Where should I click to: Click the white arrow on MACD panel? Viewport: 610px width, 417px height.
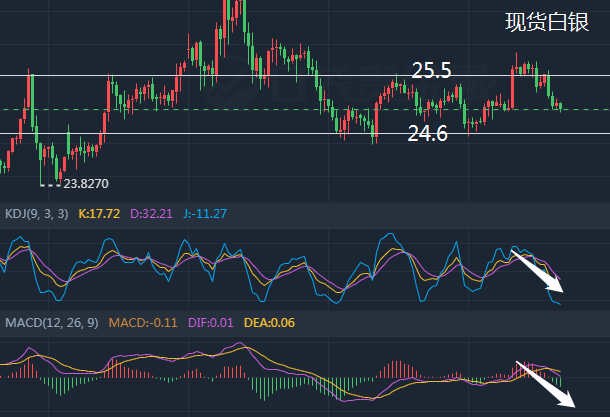(x=546, y=384)
